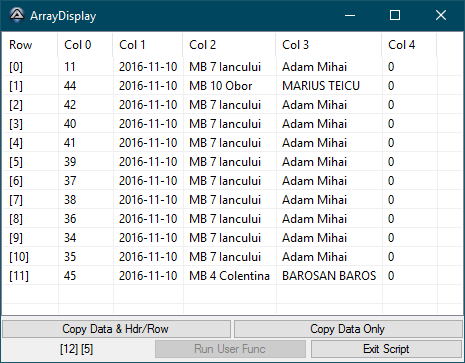Click the value 45 in Col 0
The height and width of the screenshot is (363, 465).
tap(70, 276)
